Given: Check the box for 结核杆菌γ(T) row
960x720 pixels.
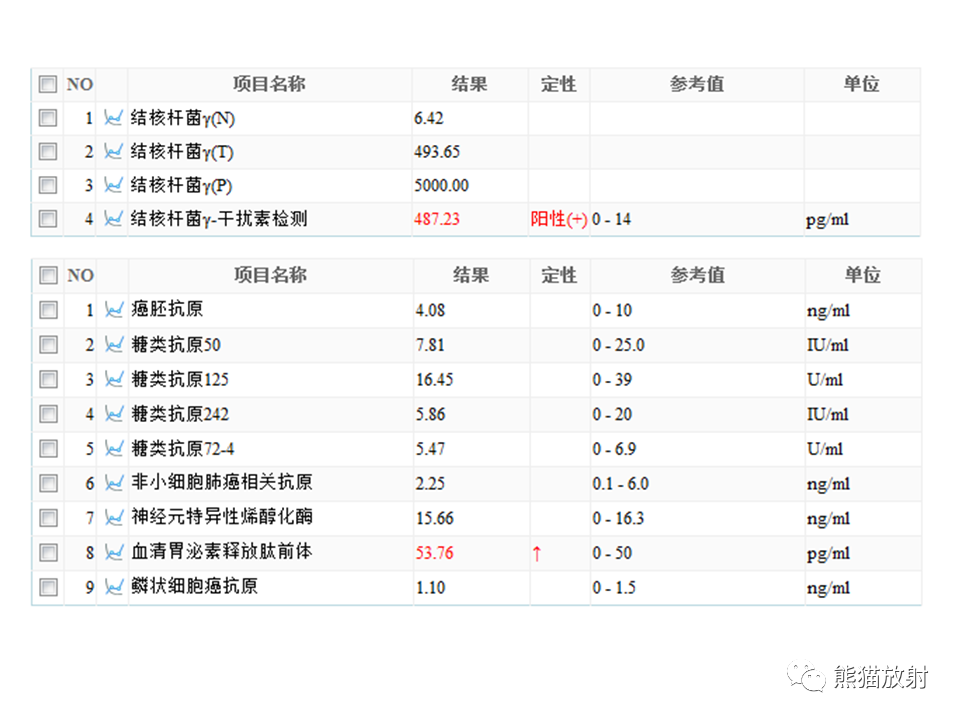Looking at the screenshot, I should click(48, 151).
